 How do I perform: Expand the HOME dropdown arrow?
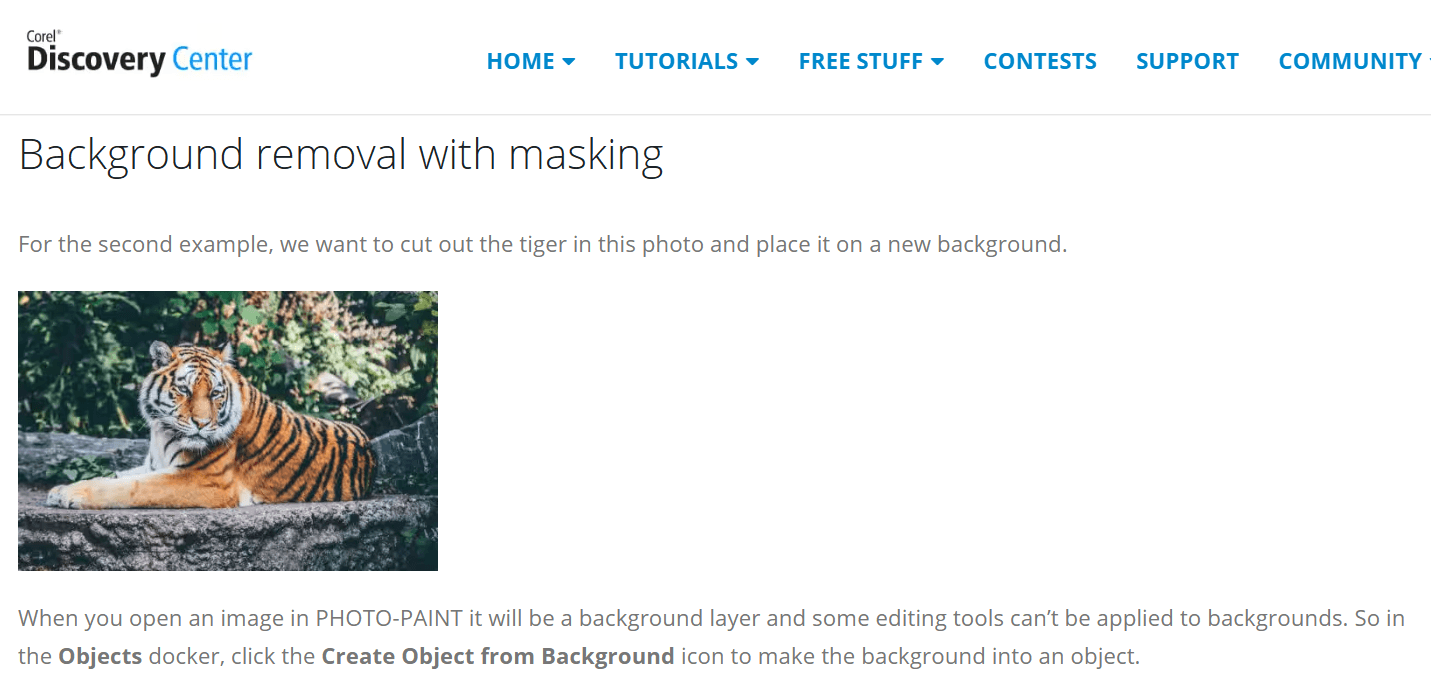[569, 62]
